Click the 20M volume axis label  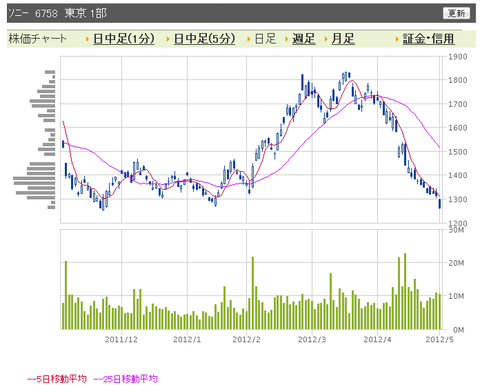click(456, 263)
